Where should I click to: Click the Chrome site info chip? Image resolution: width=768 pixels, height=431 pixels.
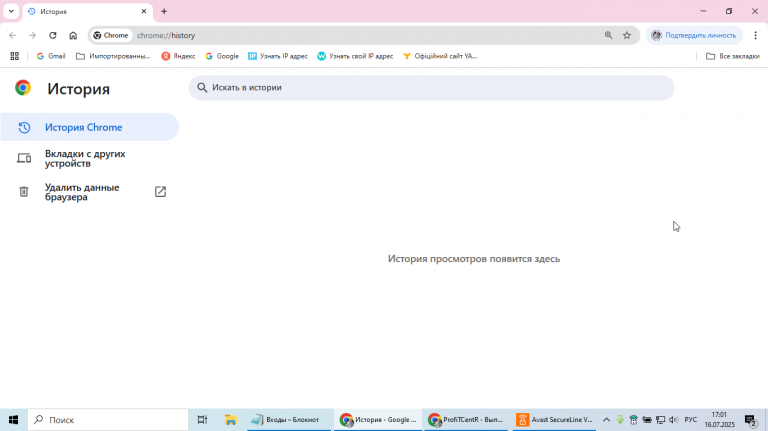point(111,35)
